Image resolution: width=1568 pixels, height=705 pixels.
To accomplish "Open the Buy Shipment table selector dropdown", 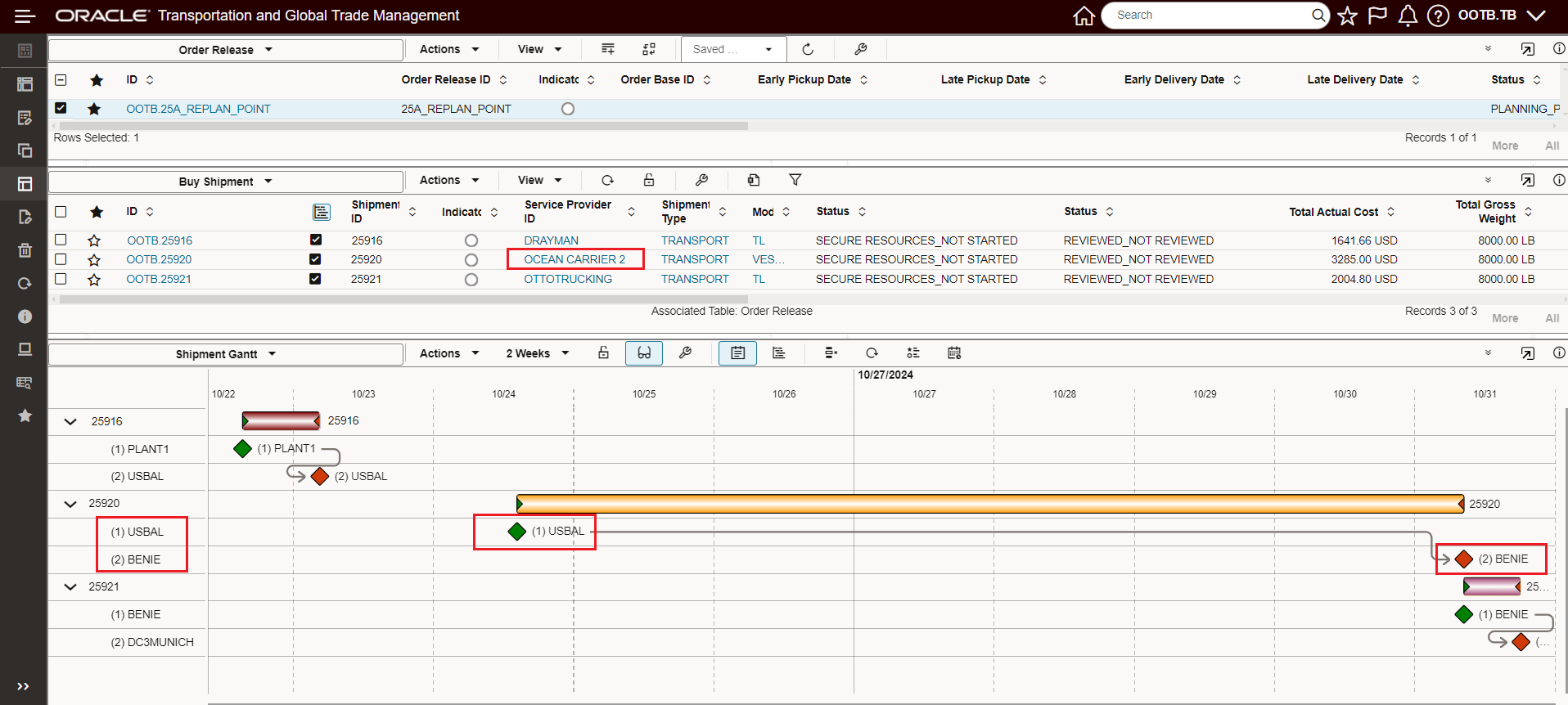I will tap(226, 182).
